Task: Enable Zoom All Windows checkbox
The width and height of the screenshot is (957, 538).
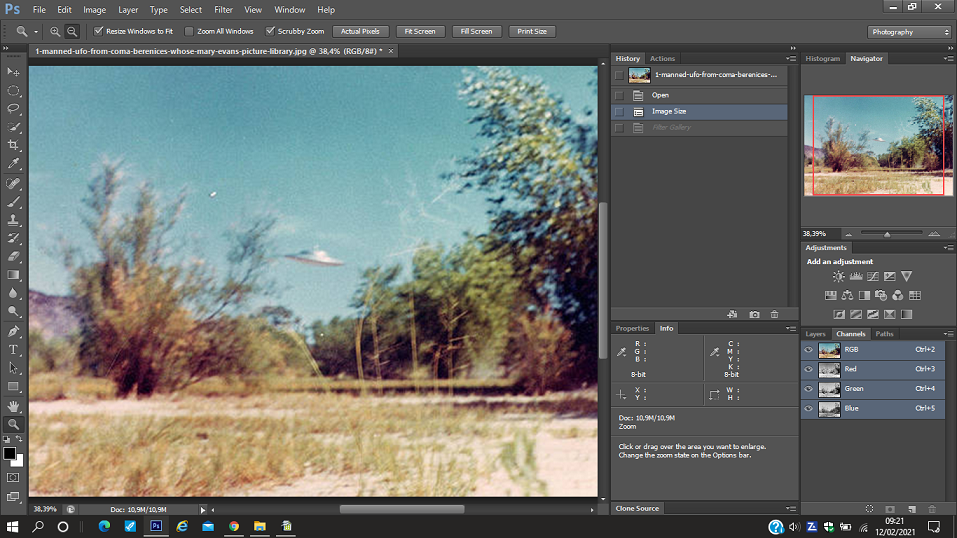Action: [190, 32]
